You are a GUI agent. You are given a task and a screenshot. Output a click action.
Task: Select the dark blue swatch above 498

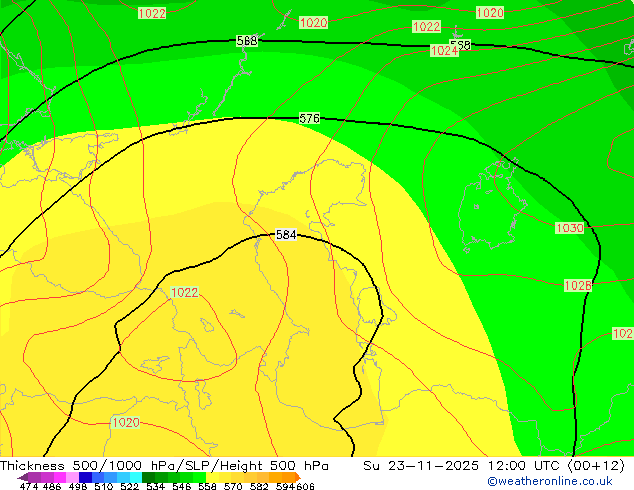[x=85, y=477]
